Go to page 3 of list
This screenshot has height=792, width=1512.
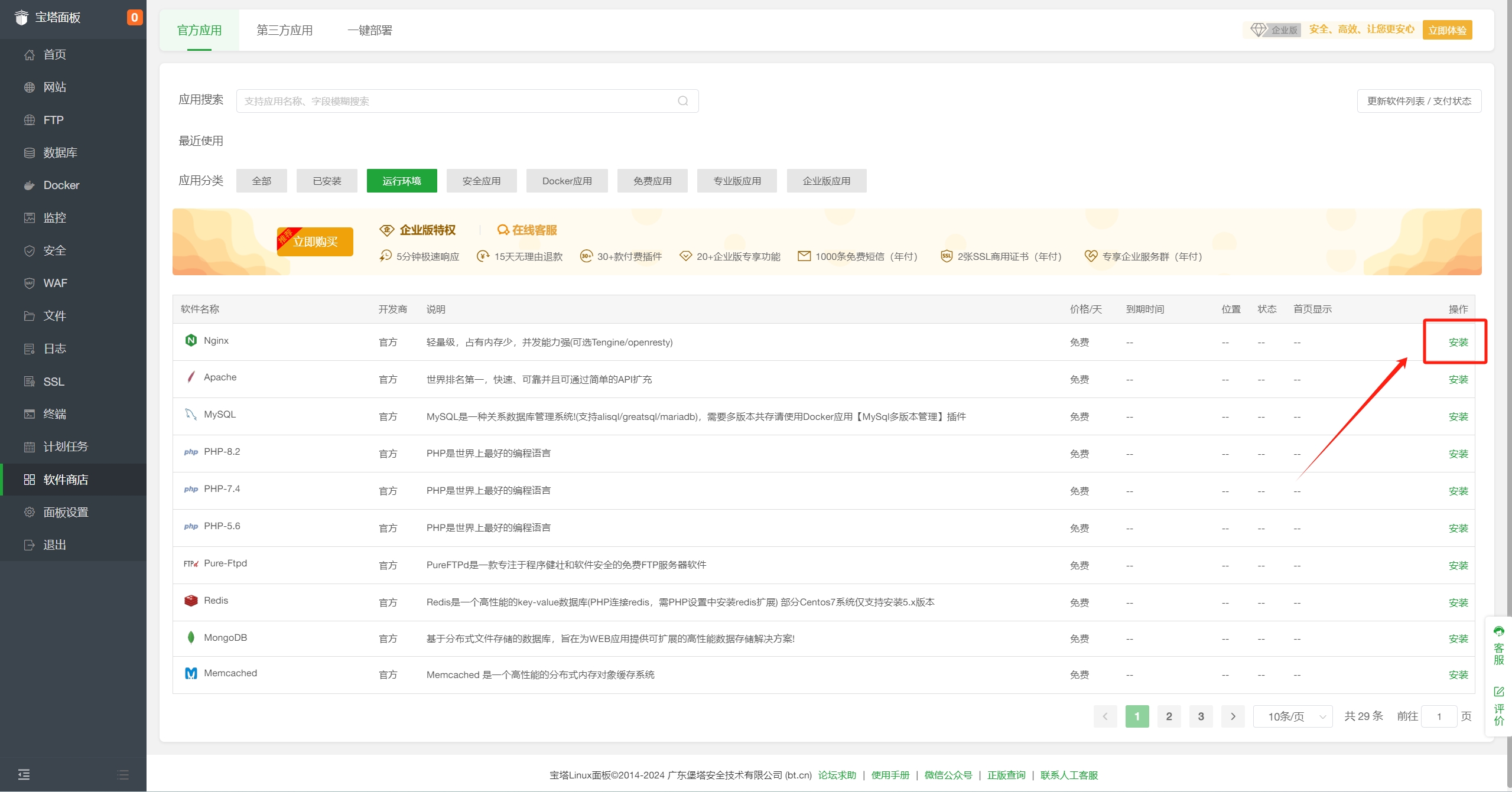point(1201,716)
